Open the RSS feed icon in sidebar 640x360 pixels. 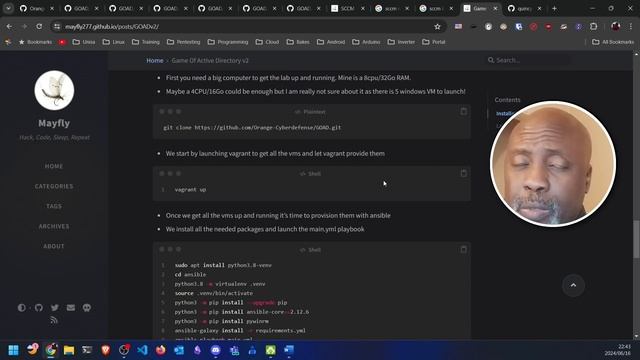[x=54, y=320]
